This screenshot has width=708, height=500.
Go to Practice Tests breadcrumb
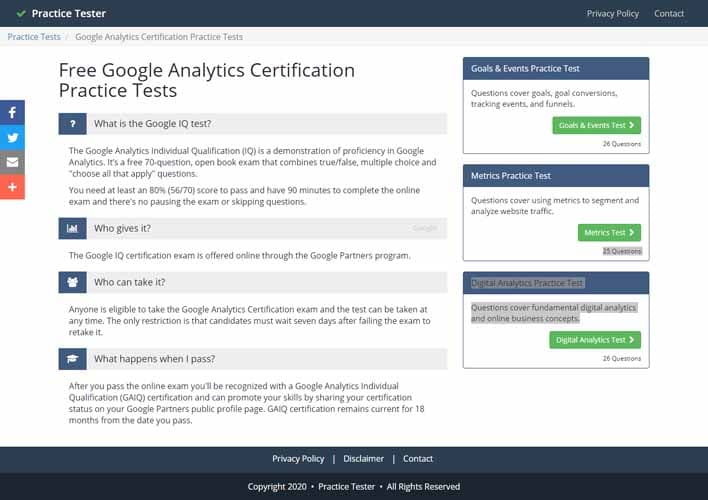34,37
